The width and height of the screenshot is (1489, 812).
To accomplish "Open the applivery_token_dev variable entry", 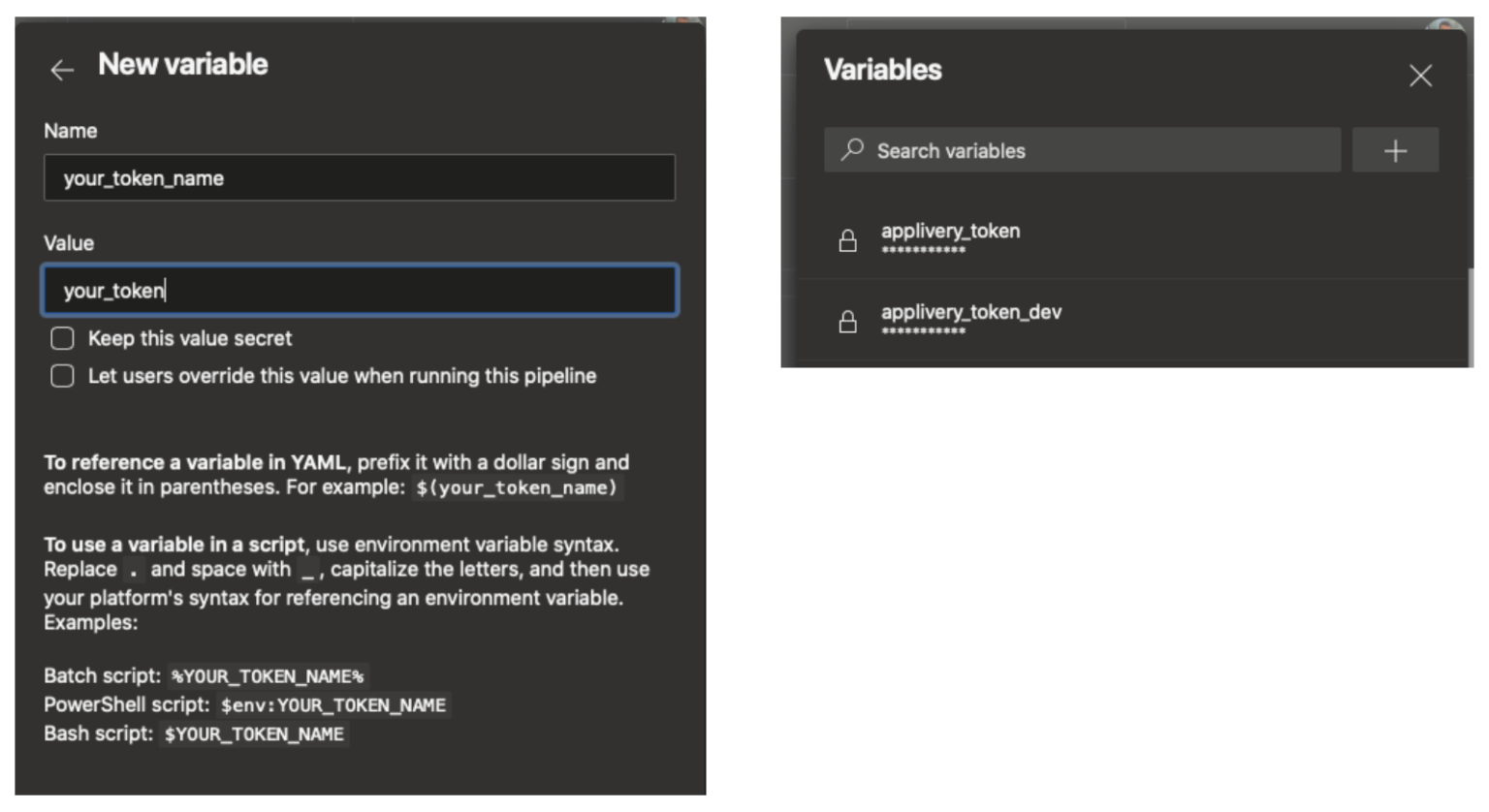I will [969, 312].
